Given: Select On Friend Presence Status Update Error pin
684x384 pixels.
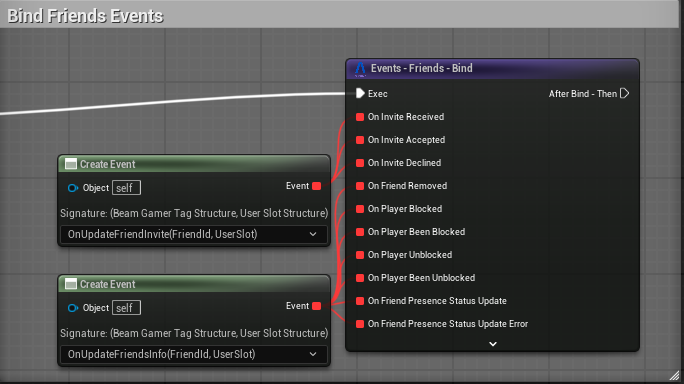Looking at the screenshot, I should click(360, 324).
